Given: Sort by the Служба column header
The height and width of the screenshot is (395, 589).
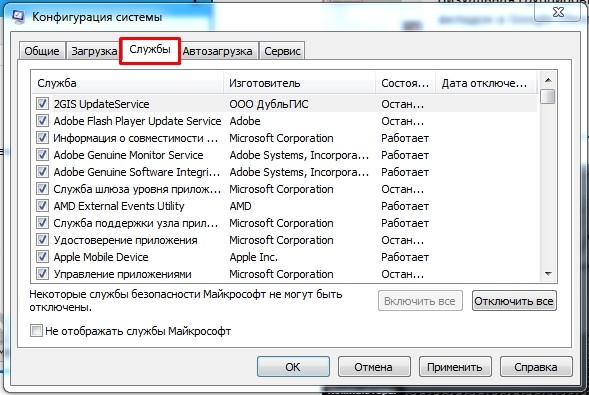Looking at the screenshot, I should (x=128, y=83).
